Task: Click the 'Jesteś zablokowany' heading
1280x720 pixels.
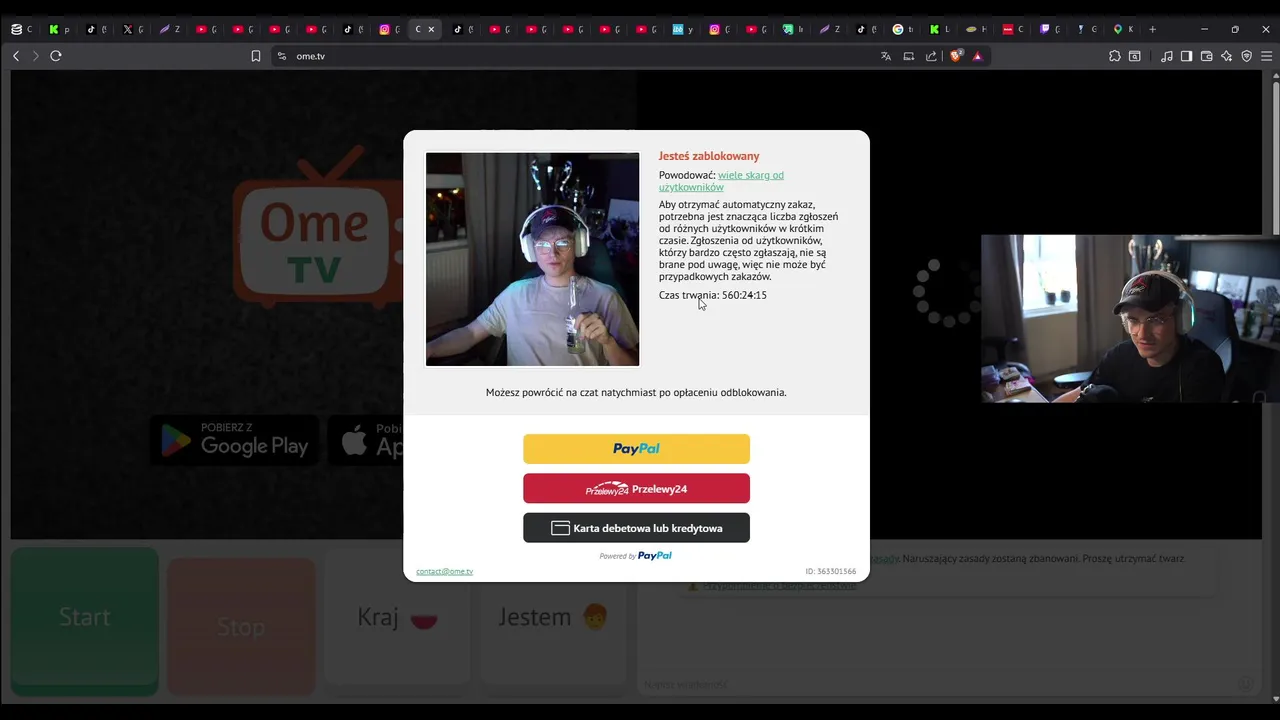Action: tap(709, 156)
